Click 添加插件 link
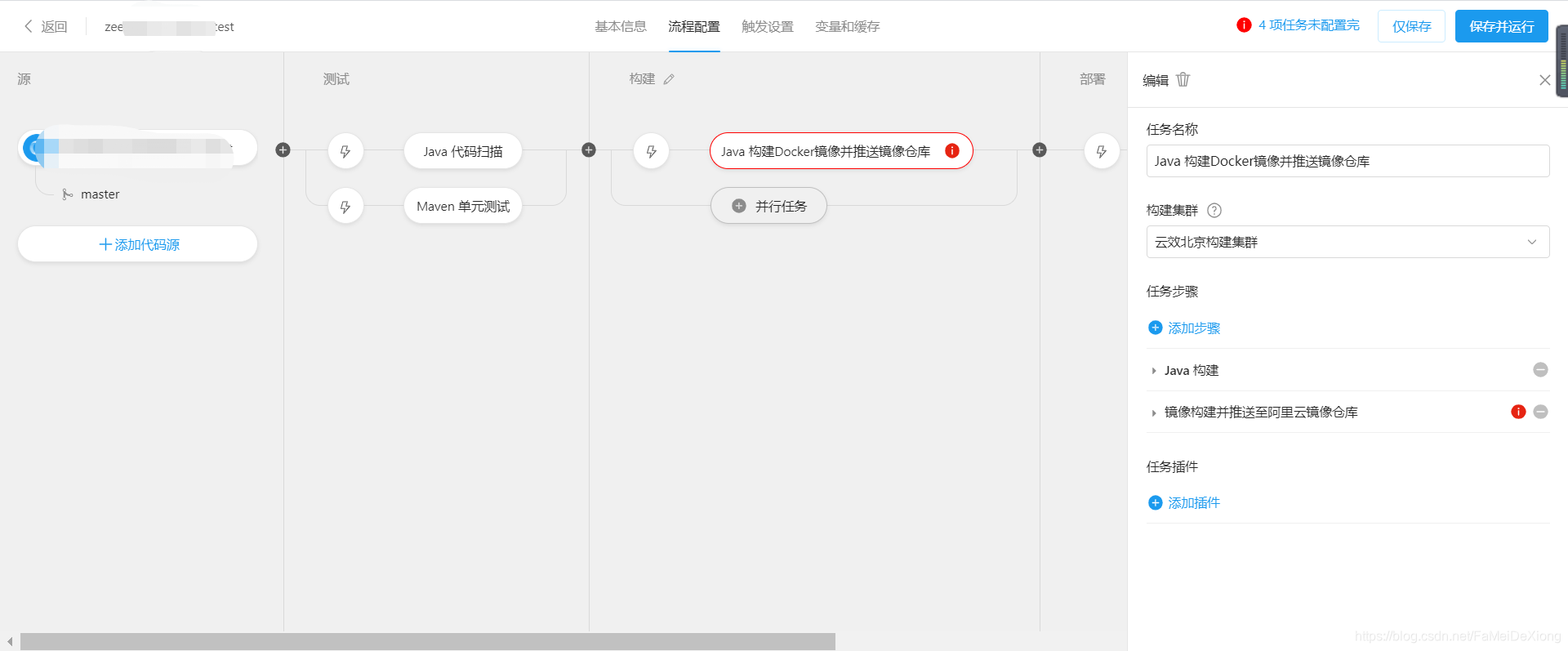This screenshot has height=651, width=1568. tap(1194, 502)
